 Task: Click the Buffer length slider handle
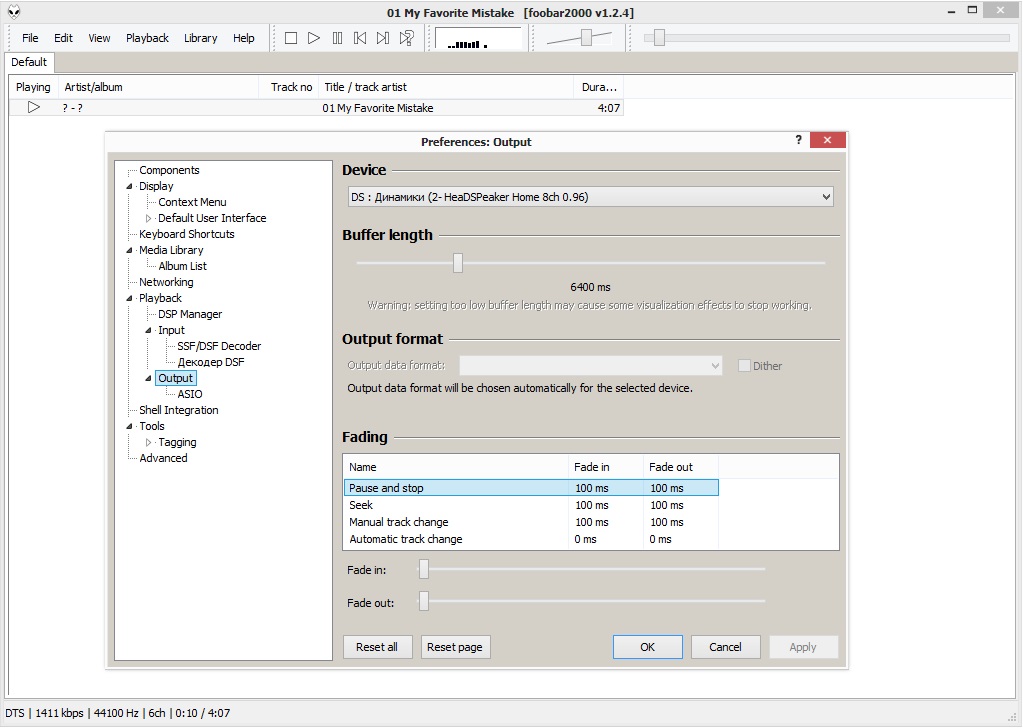click(x=458, y=263)
